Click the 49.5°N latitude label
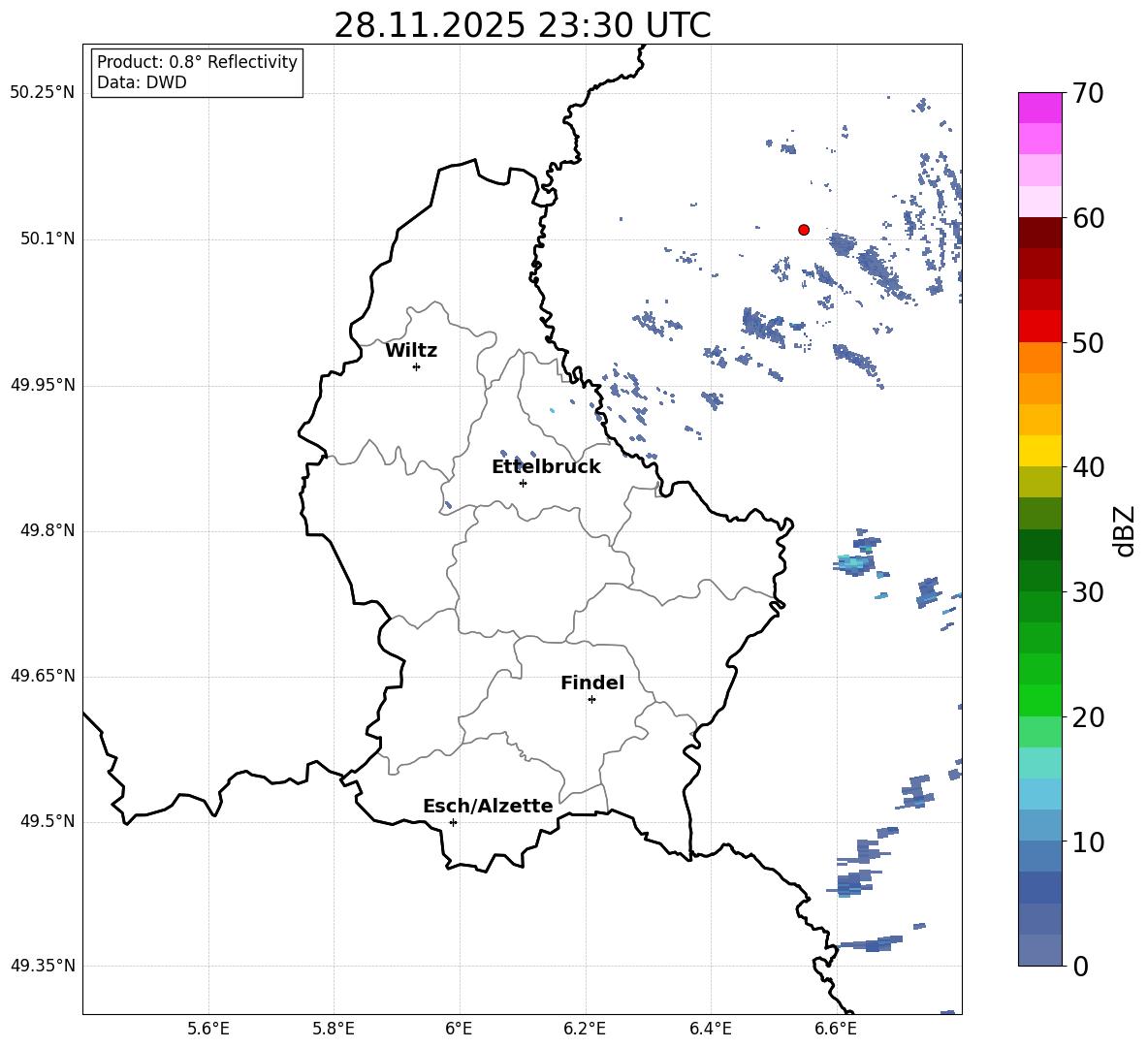 click(x=48, y=821)
